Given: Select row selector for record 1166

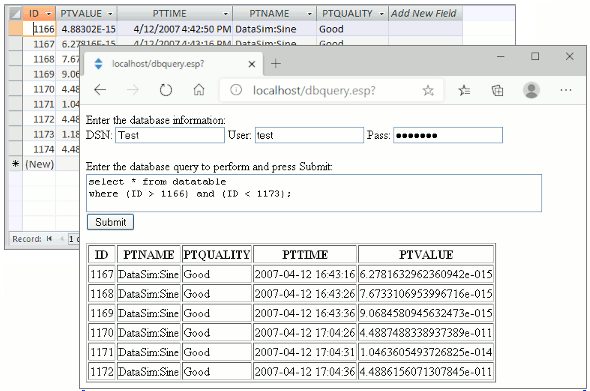Looking at the screenshot, I should (15, 29).
